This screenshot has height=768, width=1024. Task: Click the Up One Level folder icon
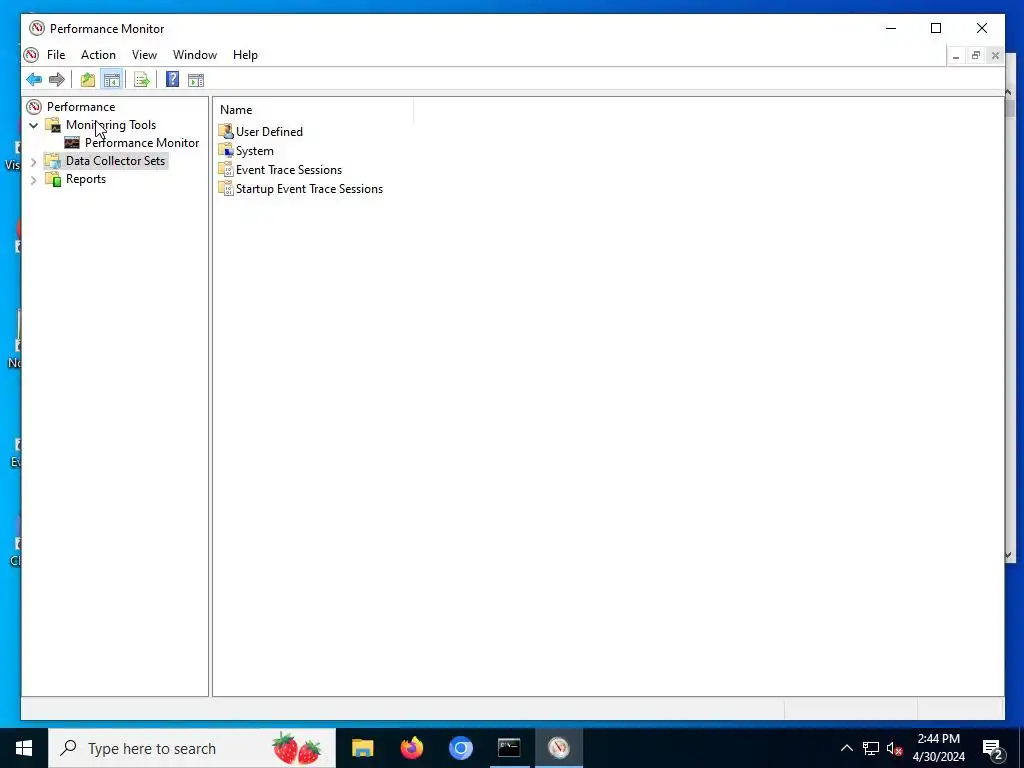tap(88, 80)
